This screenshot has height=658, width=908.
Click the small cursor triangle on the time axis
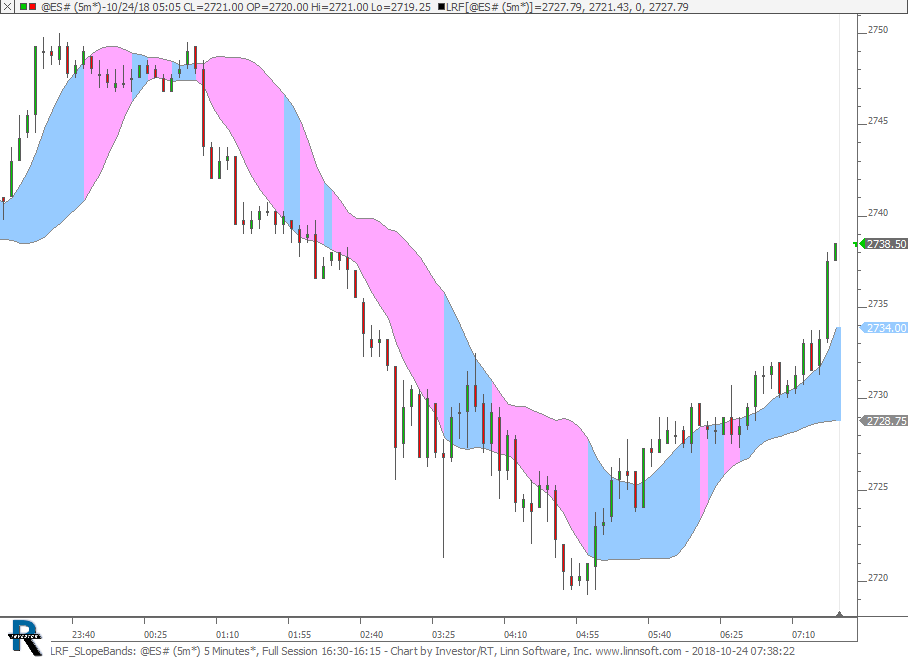pyautogui.click(x=839, y=613)
